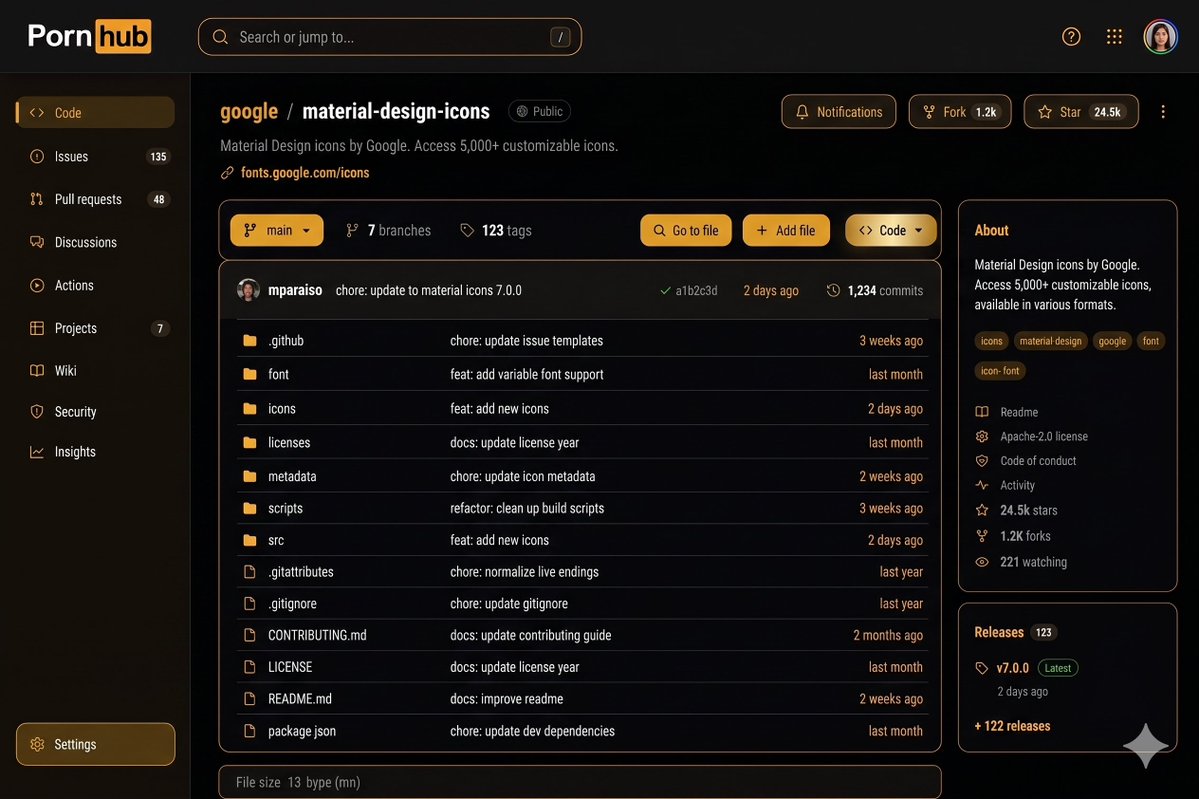Select the material-design topic tag
This screenshot has height=799, width=1199.
point(1050,341)
